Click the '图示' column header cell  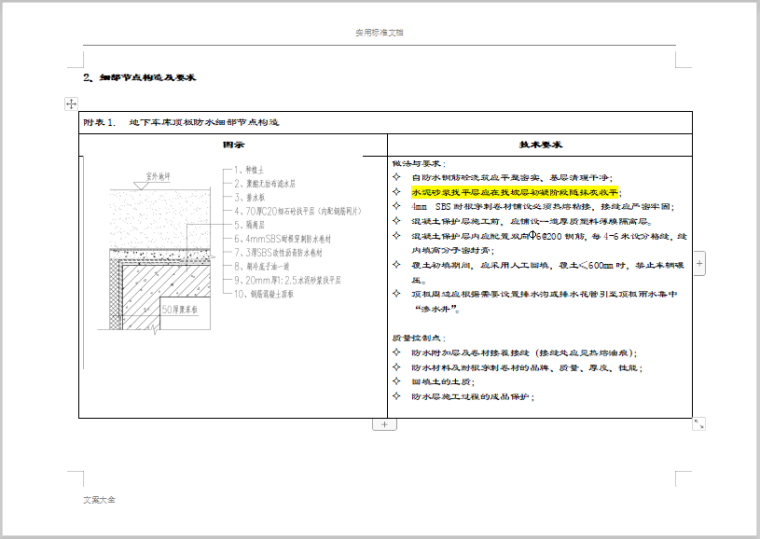tap(233, 144)
